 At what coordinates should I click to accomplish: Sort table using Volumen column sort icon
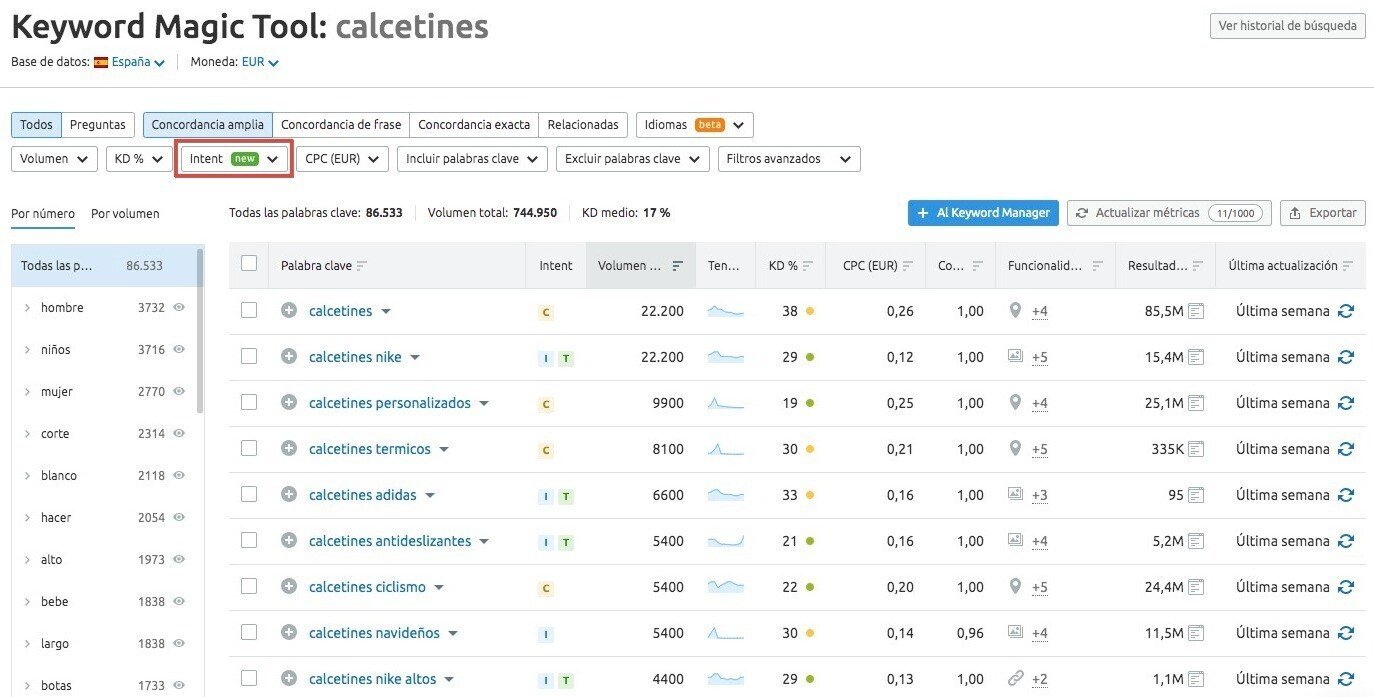(678, 266)
